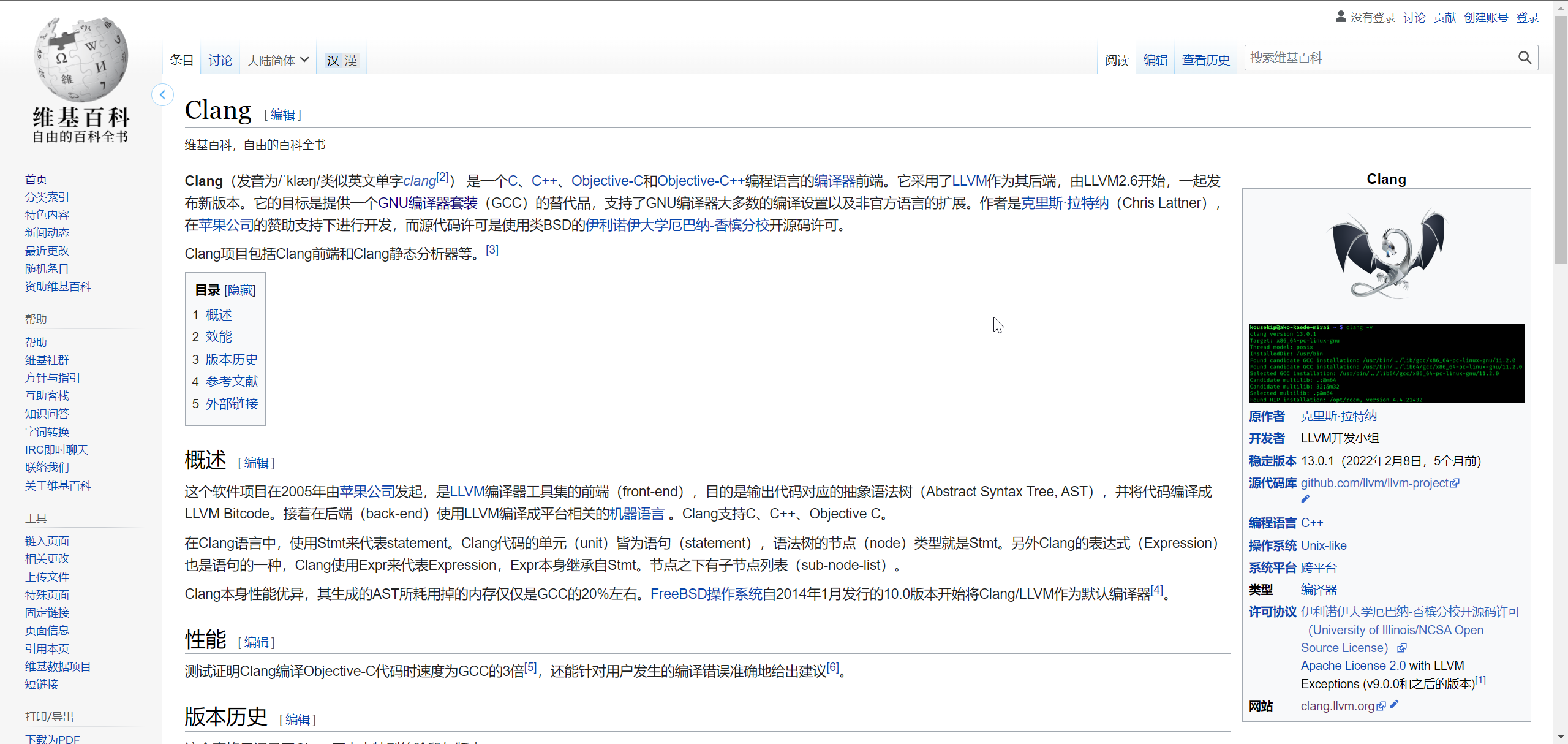Open Apache License 2.0 link
This screenshot has width=1568, height=744.
pyautogui.click(x=1353, y=666)
